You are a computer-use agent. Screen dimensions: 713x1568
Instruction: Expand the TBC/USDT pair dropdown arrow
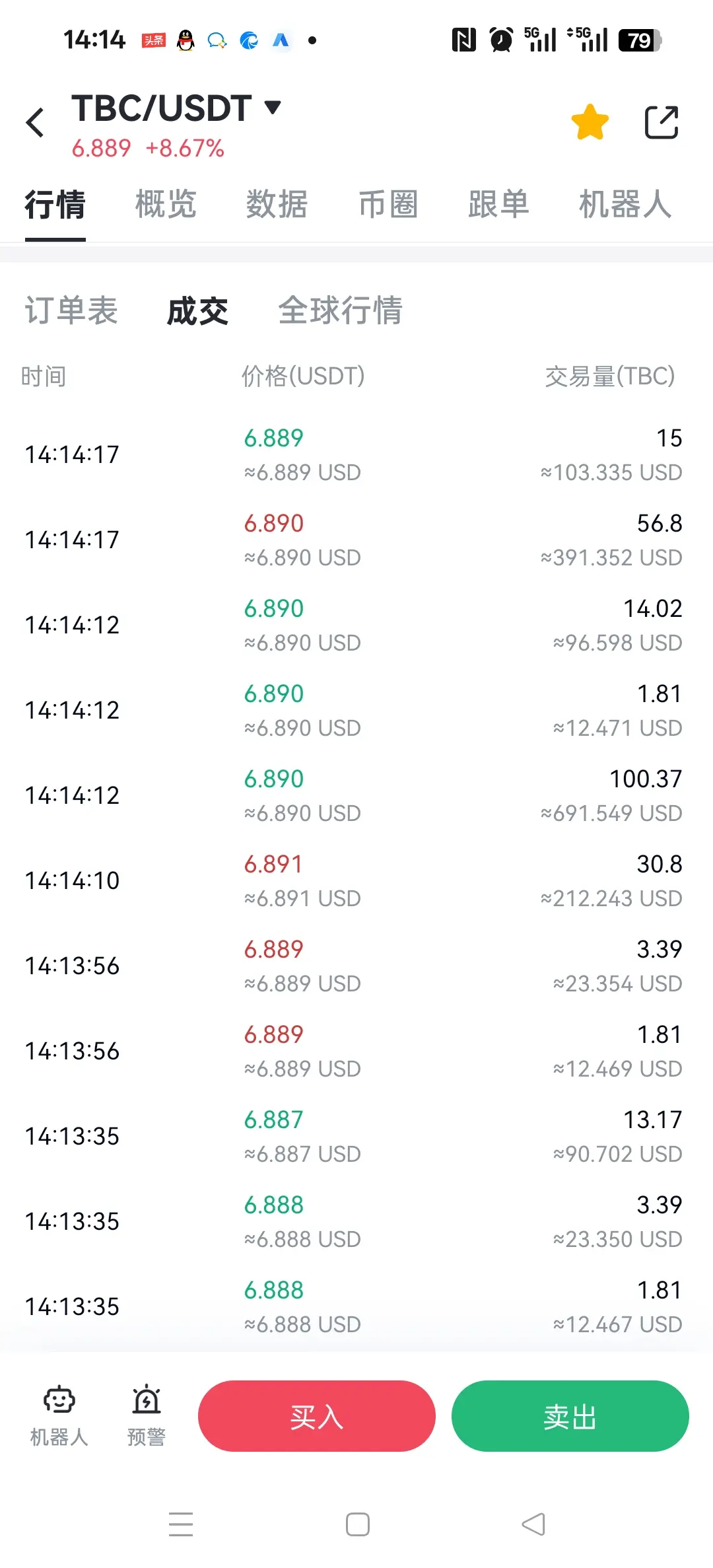(273, 107)
